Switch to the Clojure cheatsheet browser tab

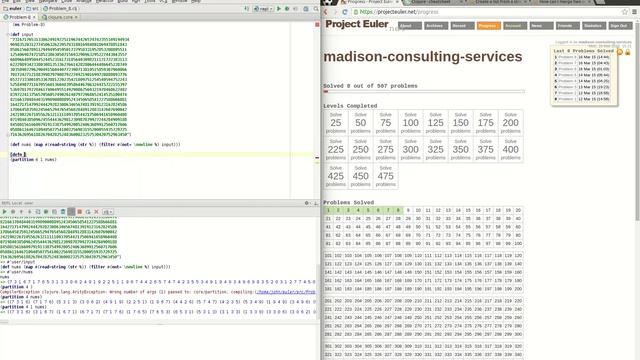tap(433, 2)
